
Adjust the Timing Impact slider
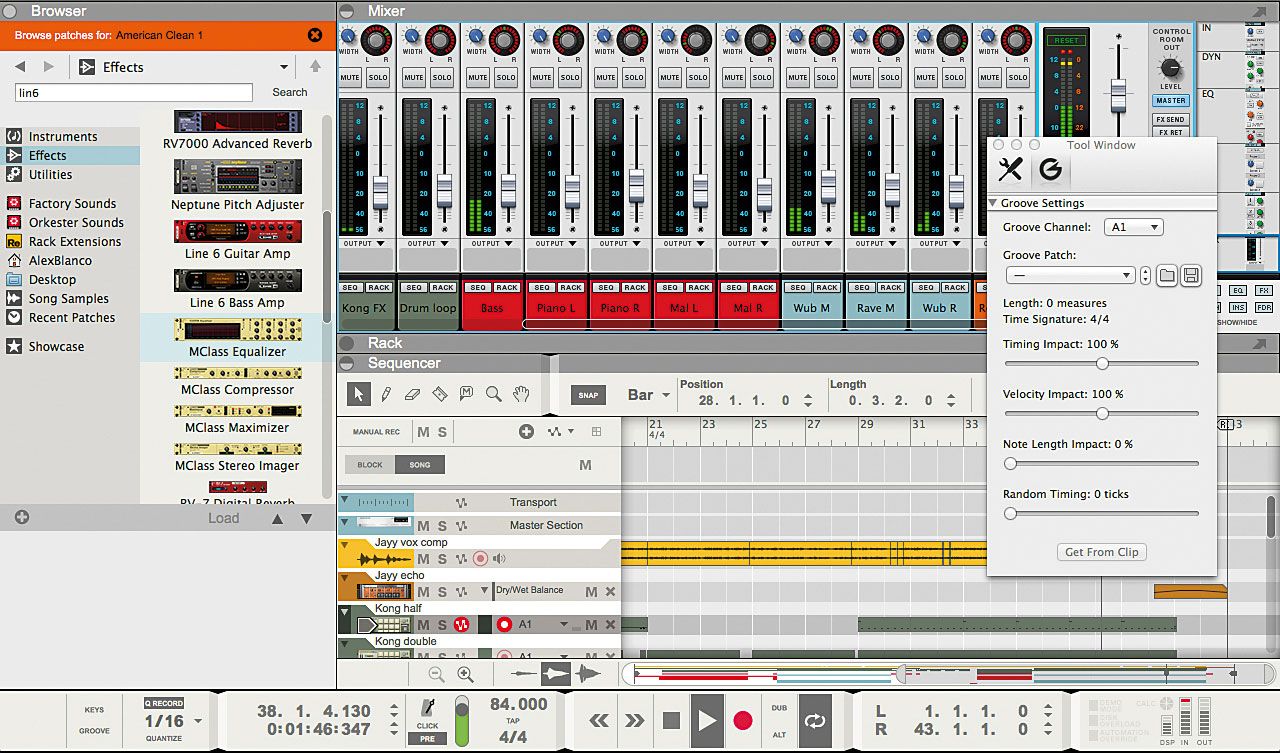pos(1101,363)
